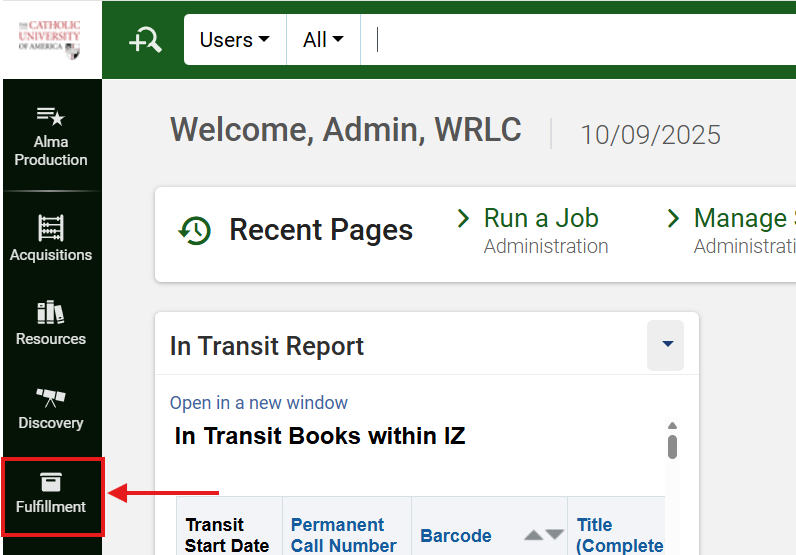
Task: Click in the search text field
Action: point(580,40)
